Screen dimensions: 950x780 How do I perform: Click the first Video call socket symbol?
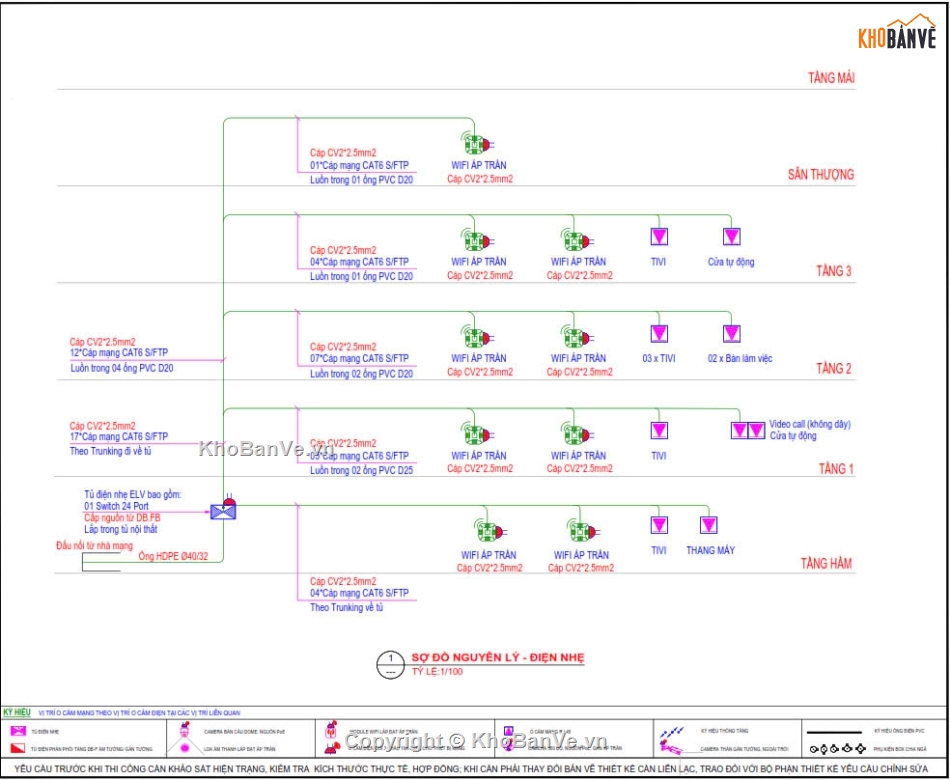(x=739, y=430)
